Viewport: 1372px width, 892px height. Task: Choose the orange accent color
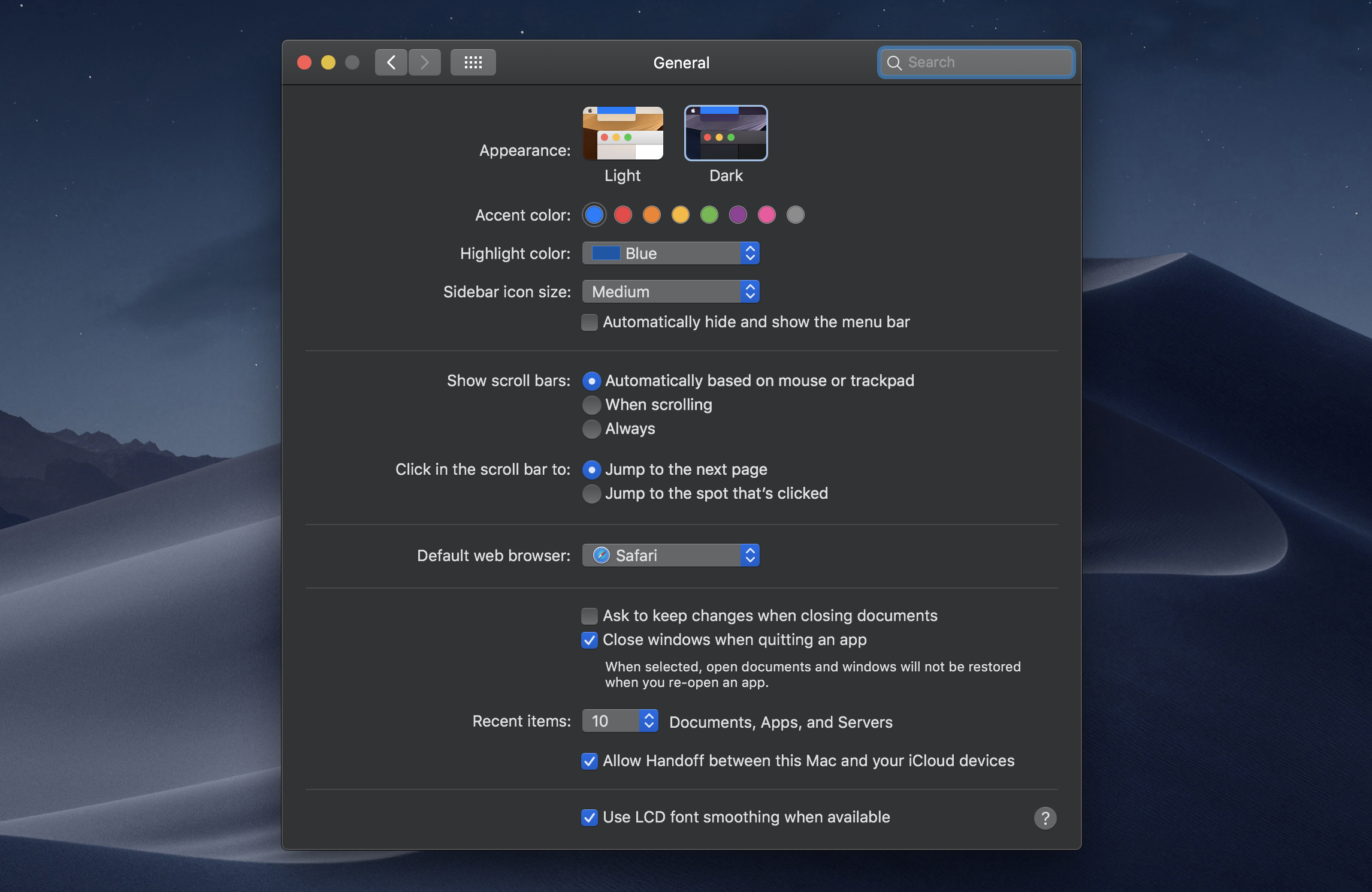652,215
